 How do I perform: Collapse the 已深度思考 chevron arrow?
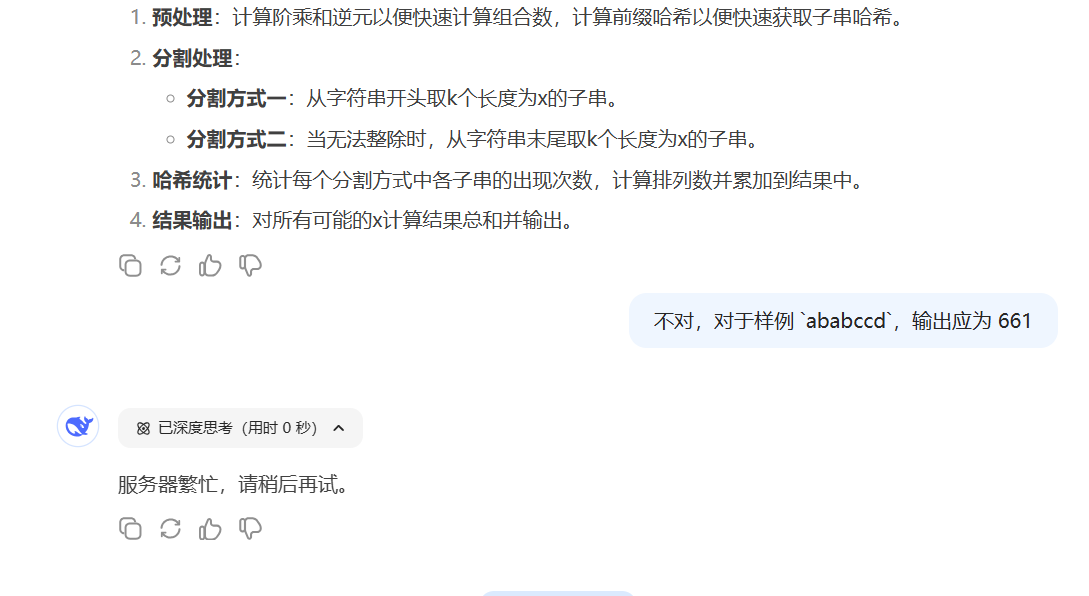coord(339,428)
